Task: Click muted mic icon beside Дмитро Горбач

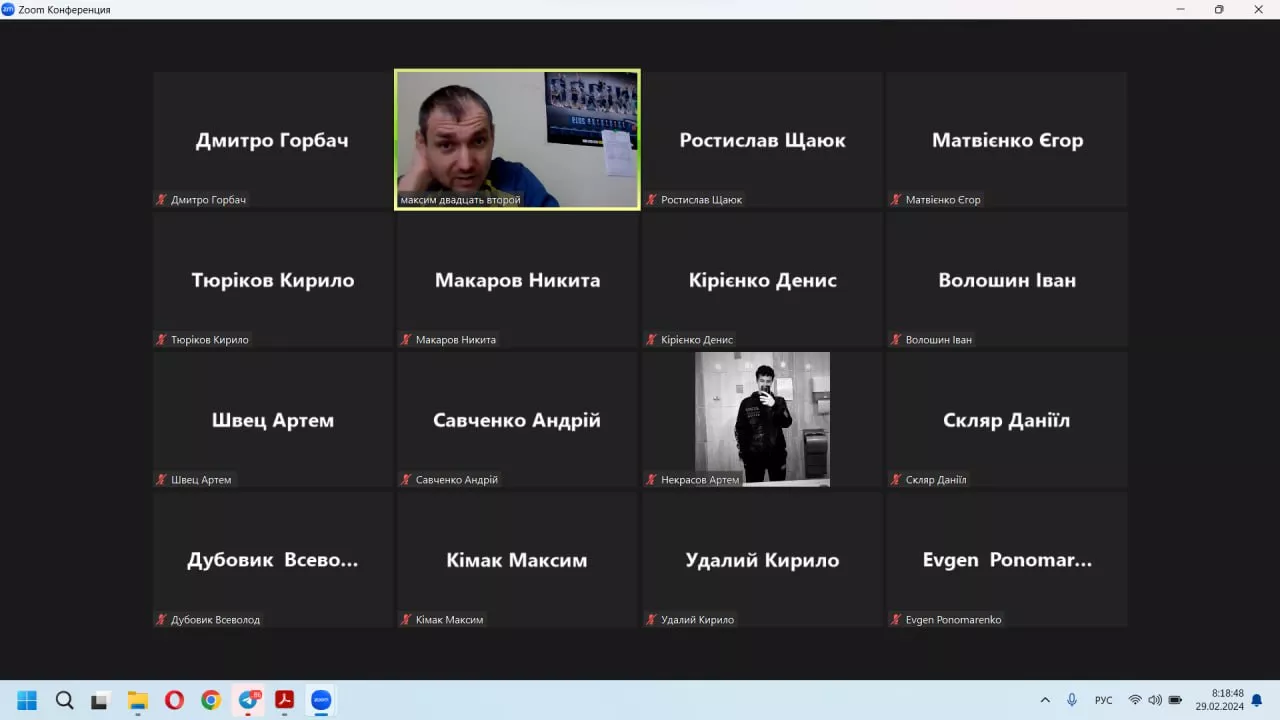Action: [161, 200]
